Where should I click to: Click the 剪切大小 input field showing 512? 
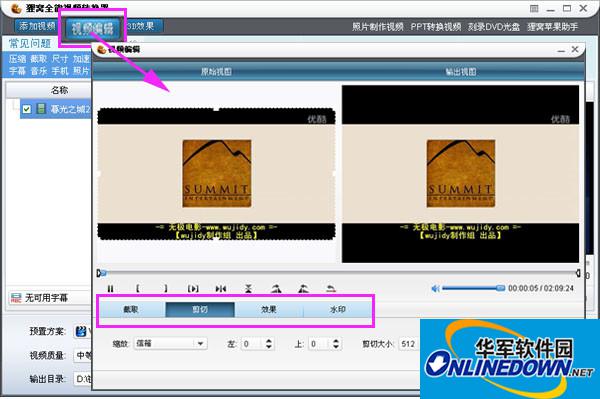coord(409,344)
